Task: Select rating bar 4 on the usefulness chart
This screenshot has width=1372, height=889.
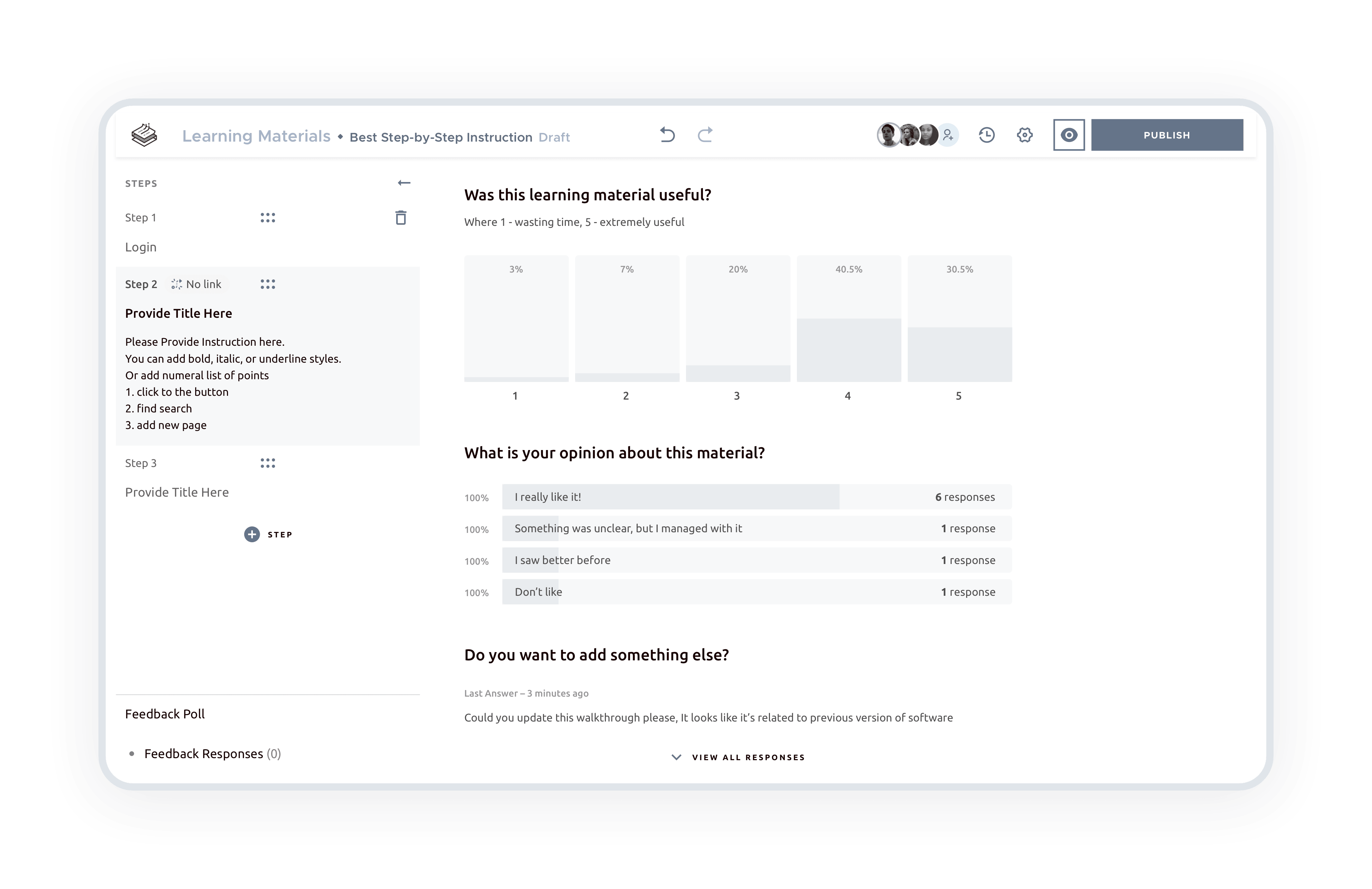Action: click(x=848, y=350)
